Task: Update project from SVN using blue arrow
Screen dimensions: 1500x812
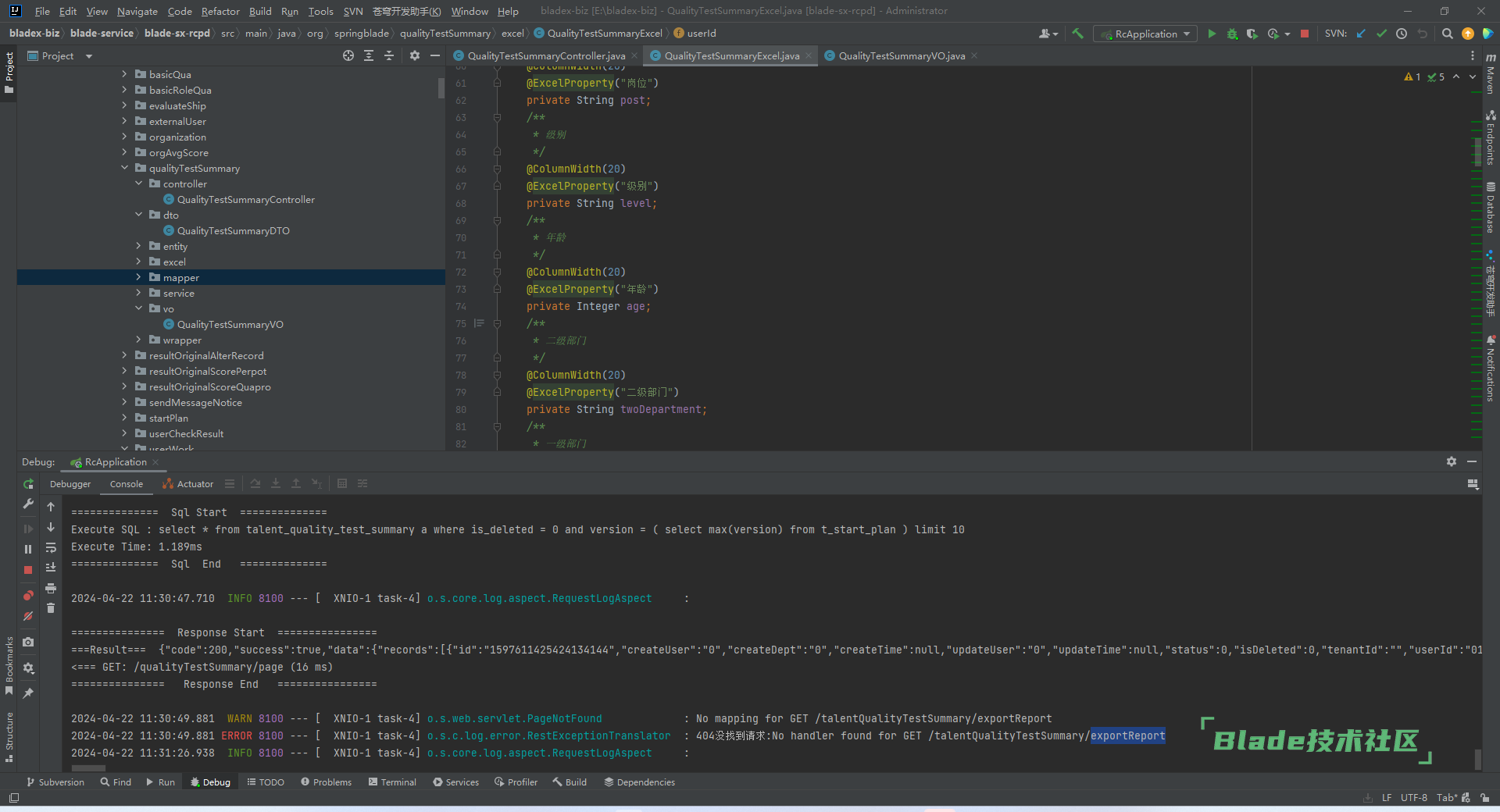Action: click(1361, 34)
